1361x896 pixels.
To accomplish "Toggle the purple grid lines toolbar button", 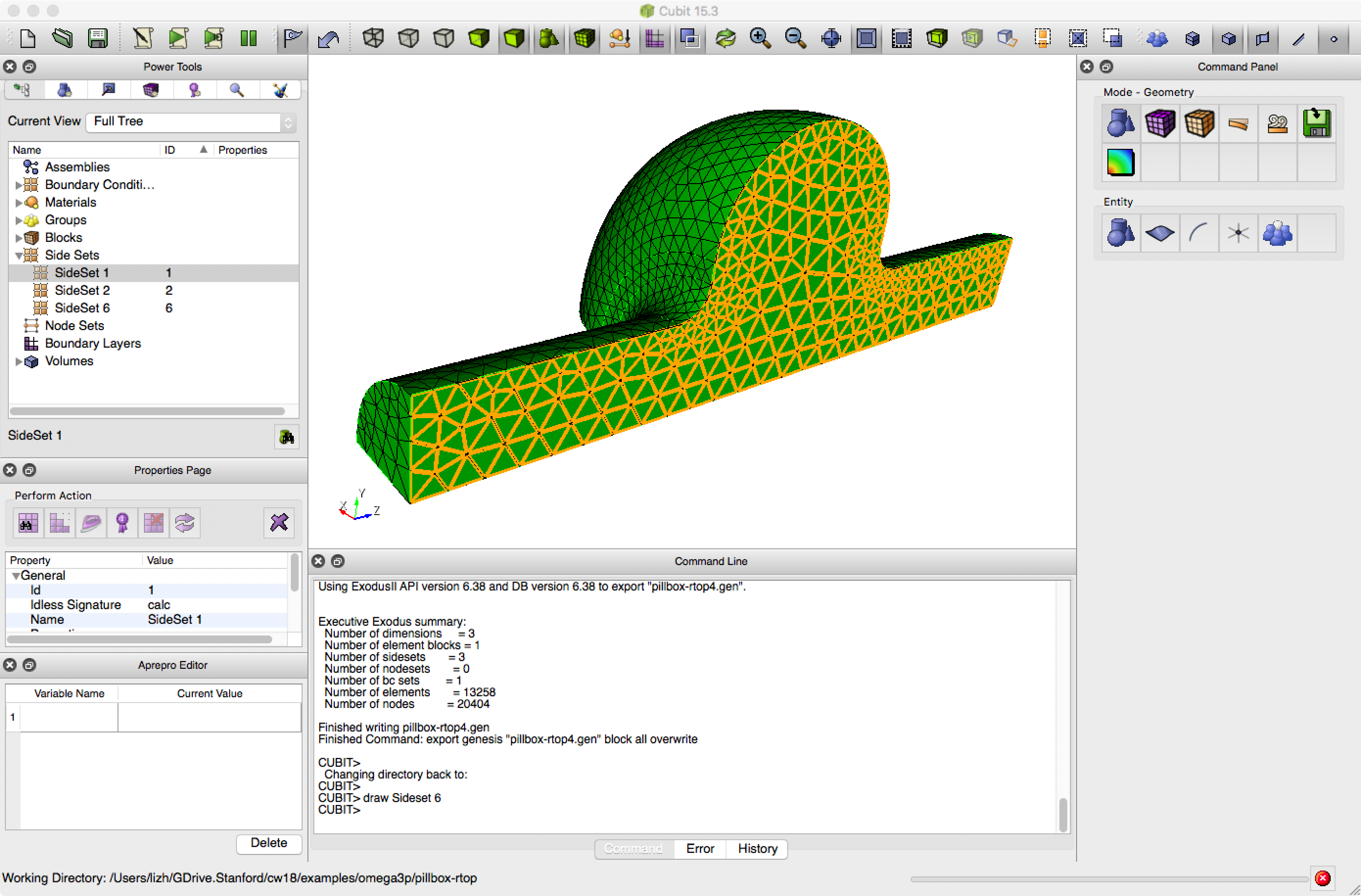I will (655, 38).
